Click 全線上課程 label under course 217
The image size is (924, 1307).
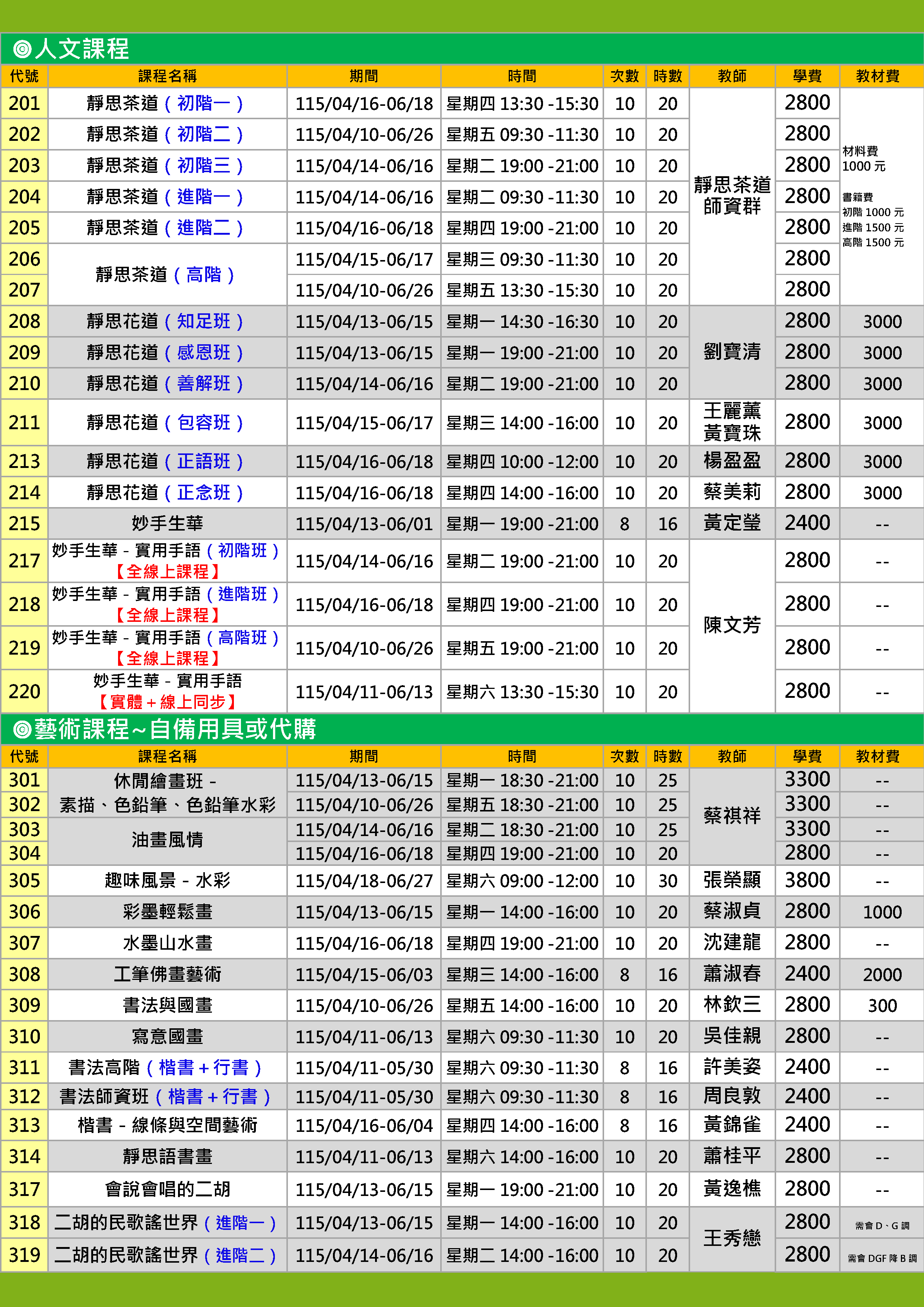tap(167, 572)
